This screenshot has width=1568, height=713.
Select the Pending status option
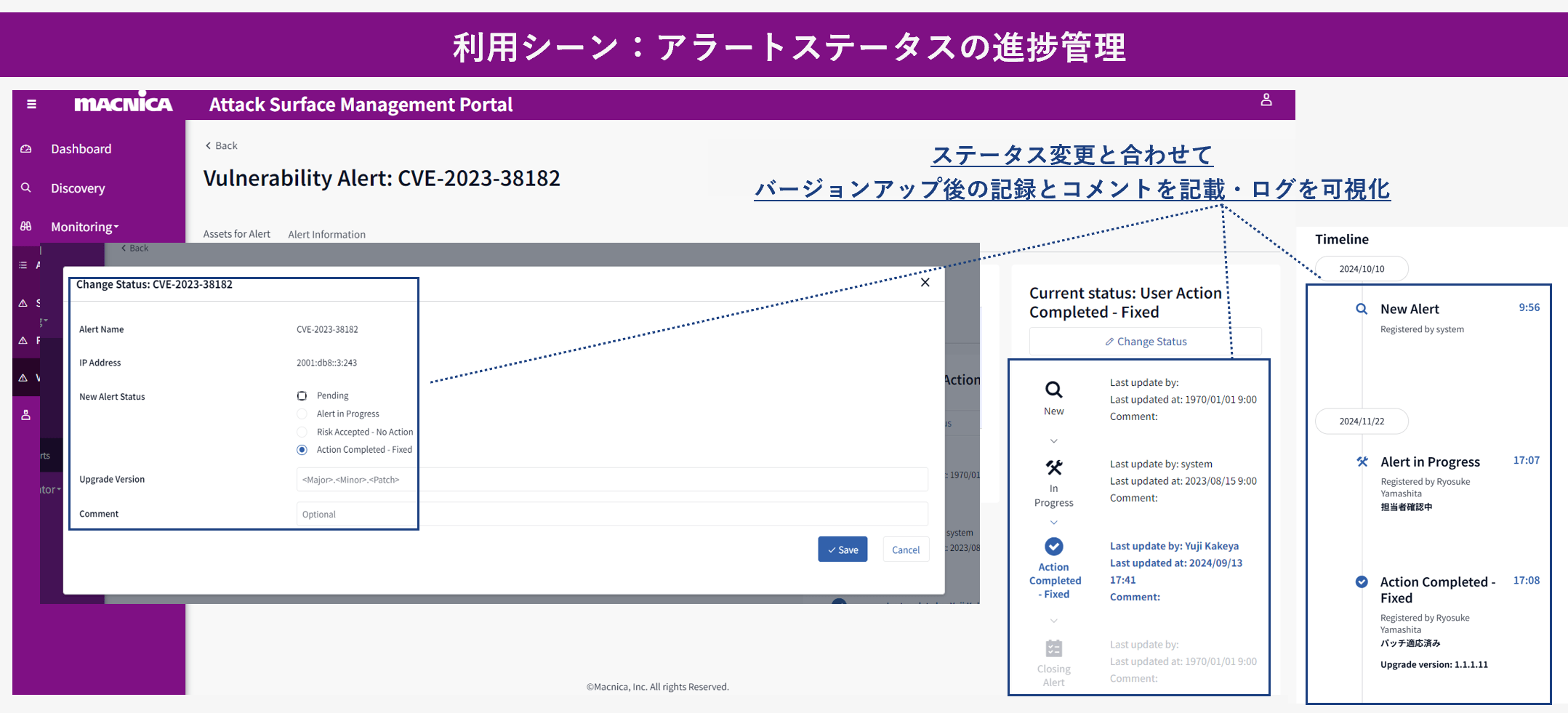302,396
